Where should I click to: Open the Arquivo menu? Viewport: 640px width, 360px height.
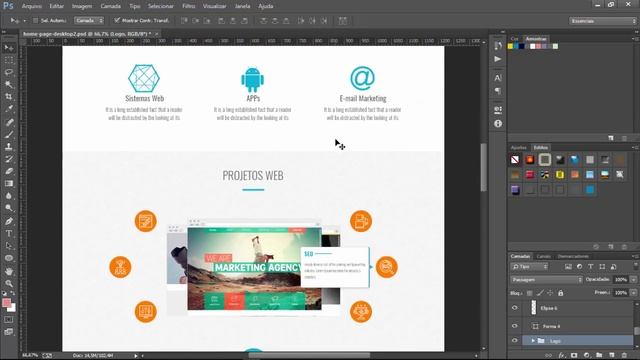coord(31,6)
